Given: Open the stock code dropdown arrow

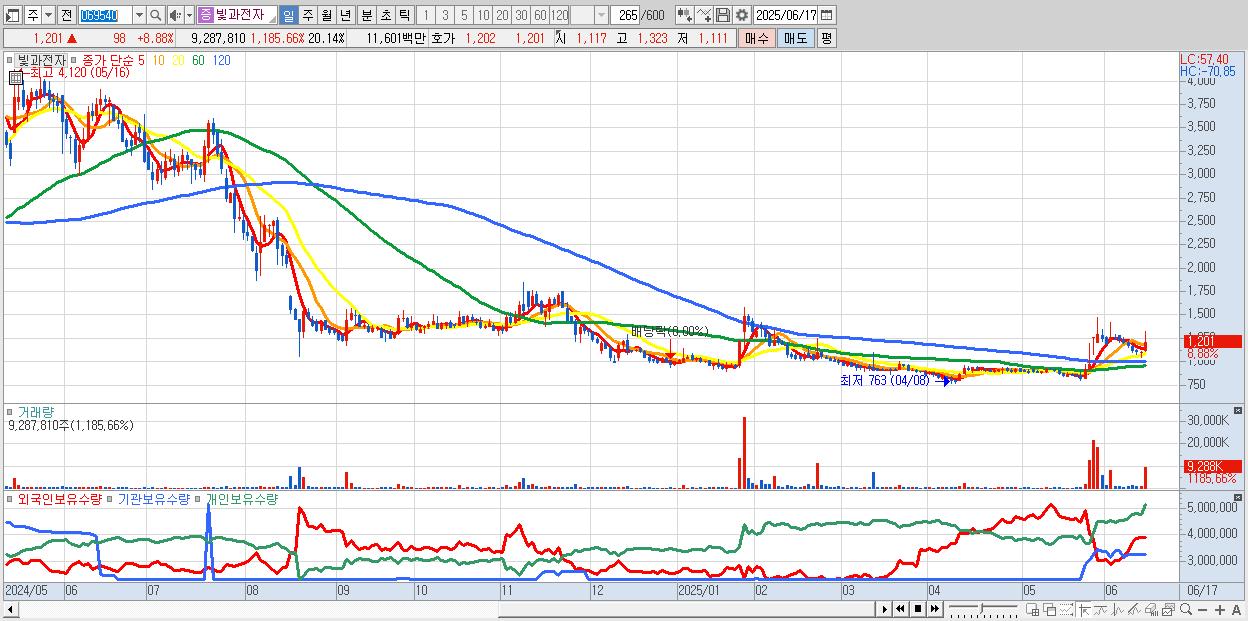Looking at the screenshot, I should 139,15.
